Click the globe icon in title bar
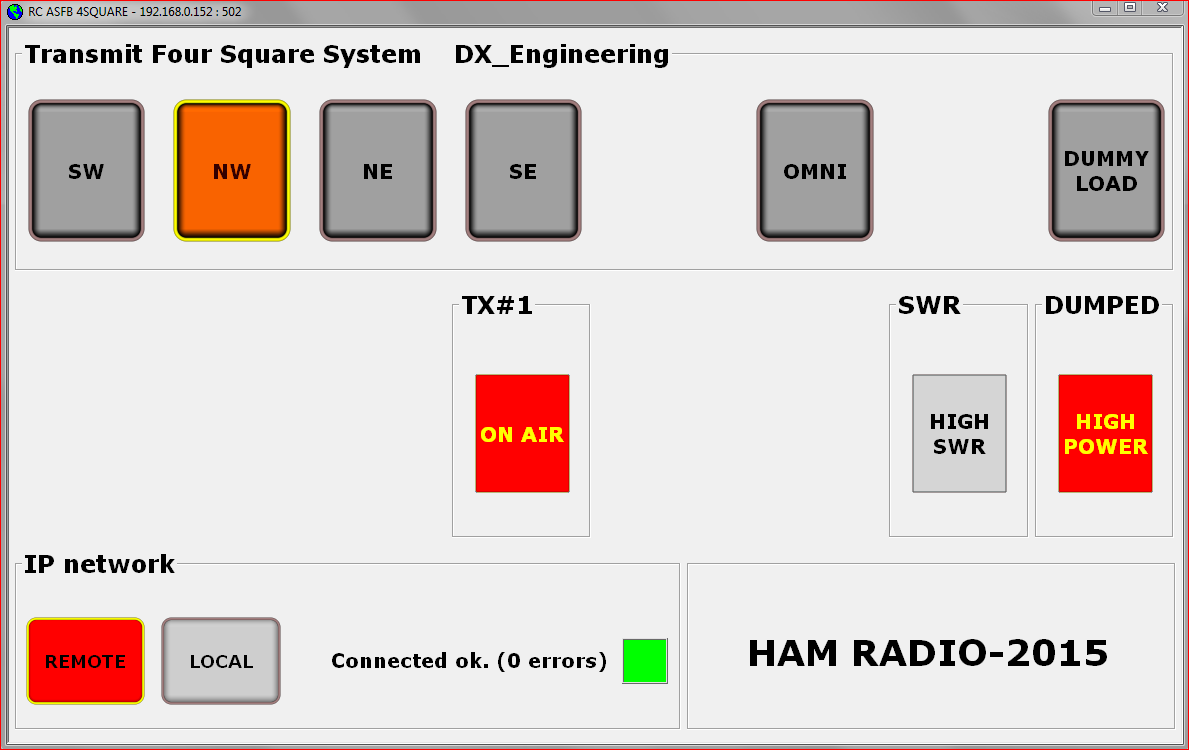The image size is (1189, 750). coord(14,11)
